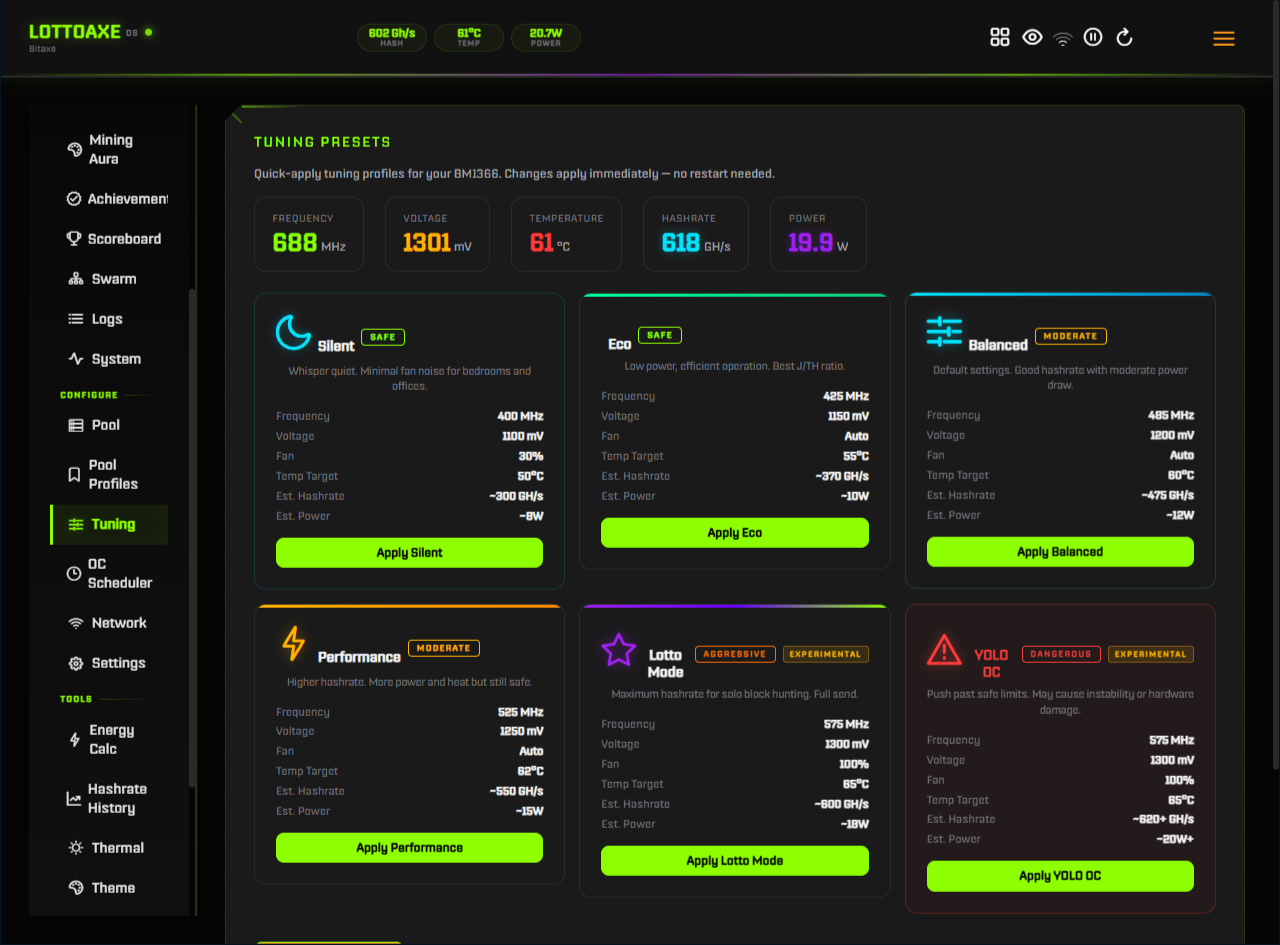Click the DANGEROUS badge on YOLO OC
The height and width of the screenshot is (945, 1280).
(1061, 654)
